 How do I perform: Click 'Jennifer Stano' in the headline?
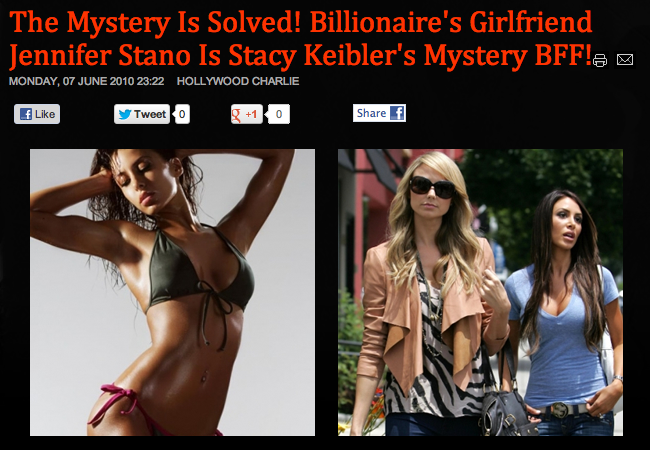[x=99, y=56]
